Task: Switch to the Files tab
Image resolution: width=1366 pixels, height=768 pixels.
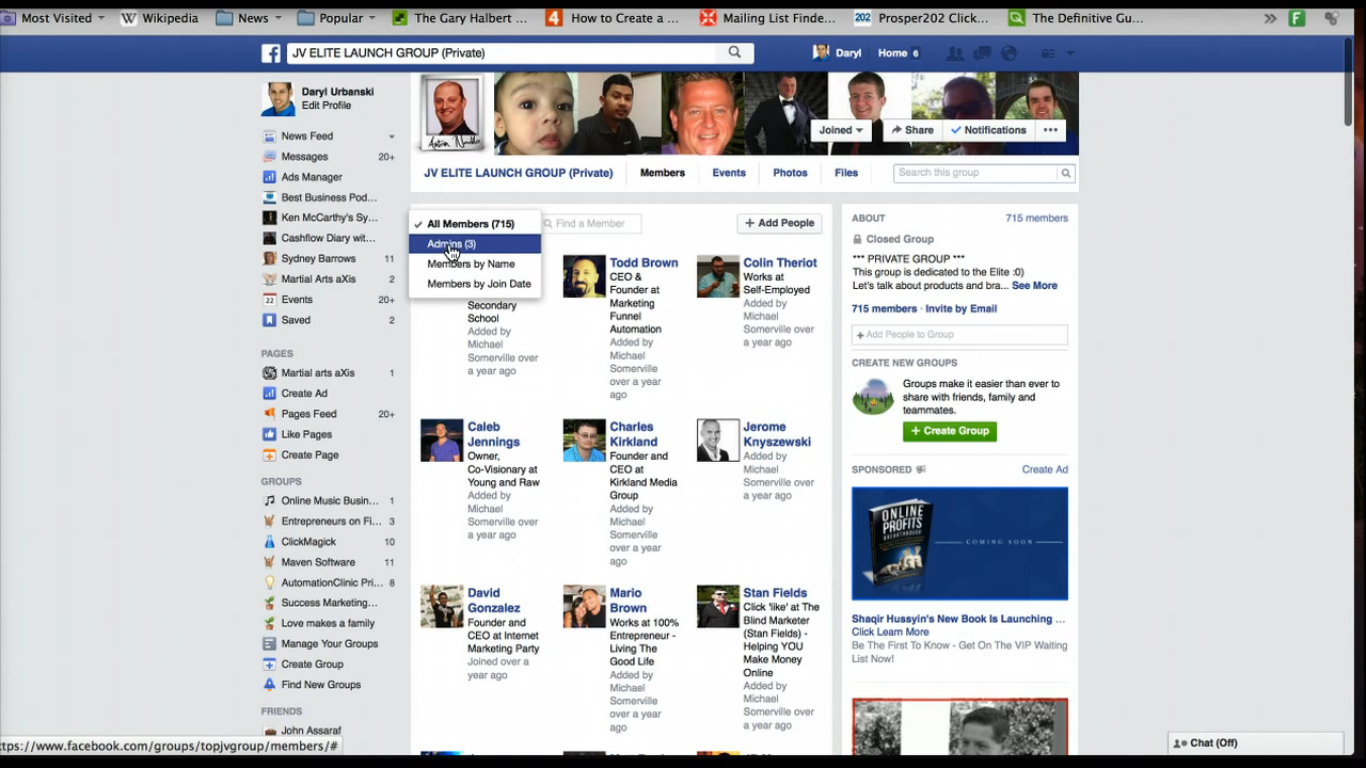Action: tap(846, 173)
